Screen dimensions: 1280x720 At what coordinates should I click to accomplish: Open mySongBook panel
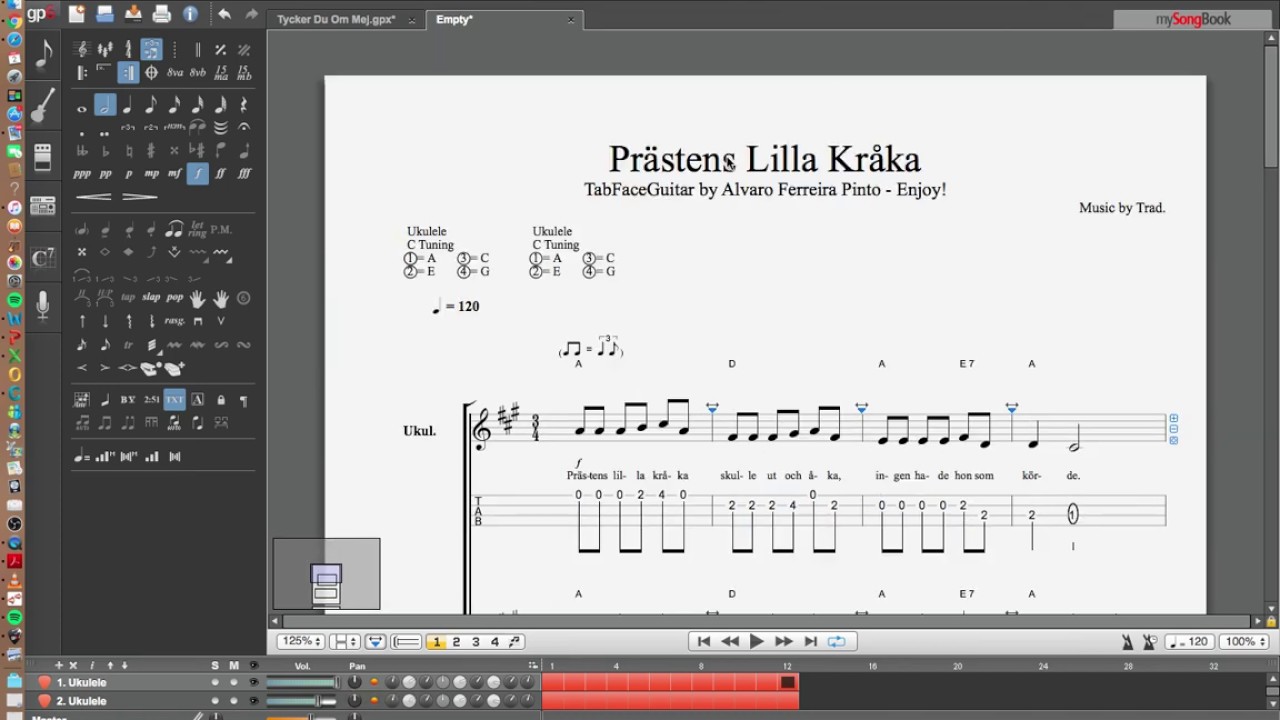point(1193,19)
